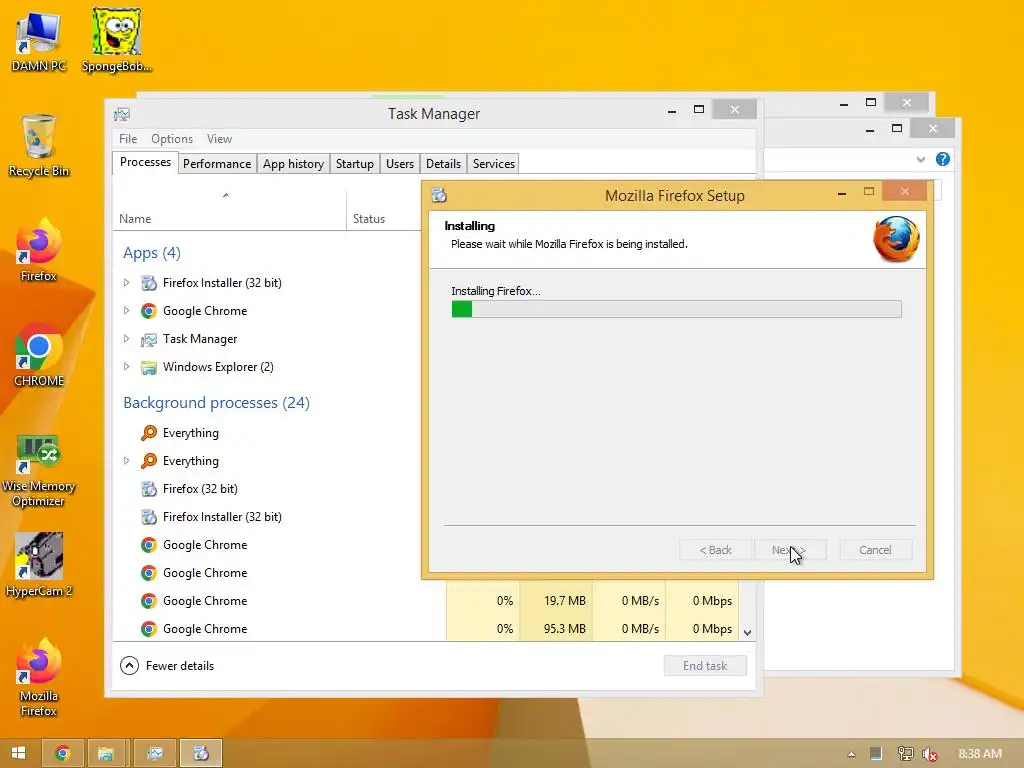Open the View menu
The image size is (1024, 768).
click(x=219, y=138)
